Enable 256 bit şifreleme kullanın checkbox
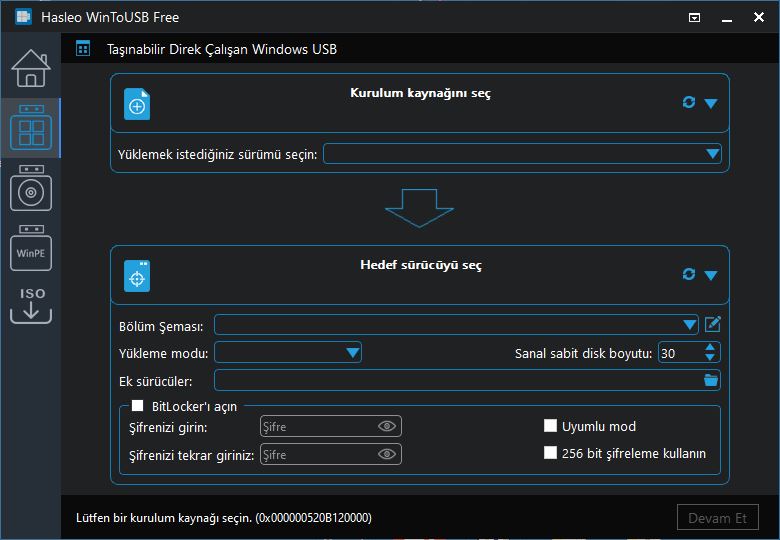Viewport: 780px width, 540px height. coord(550,452)
